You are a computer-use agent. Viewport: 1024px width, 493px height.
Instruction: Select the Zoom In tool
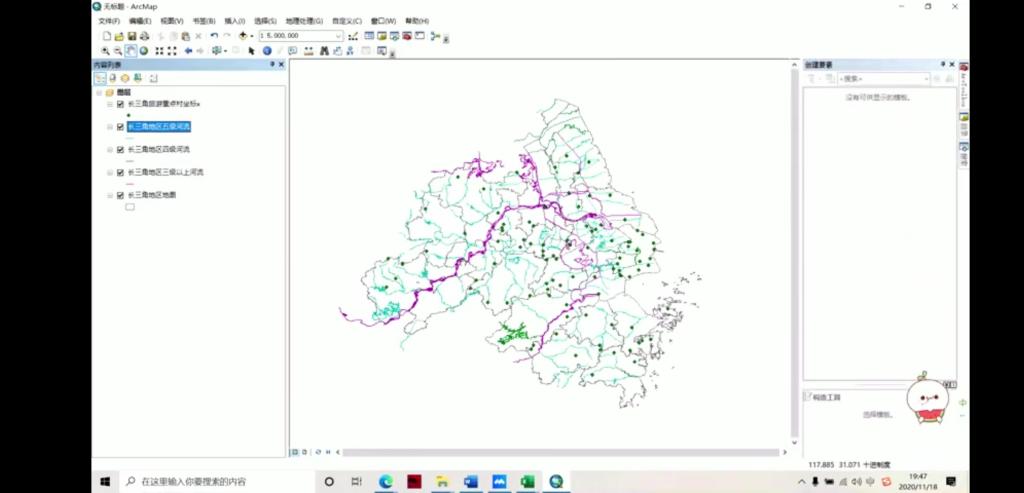105,50
